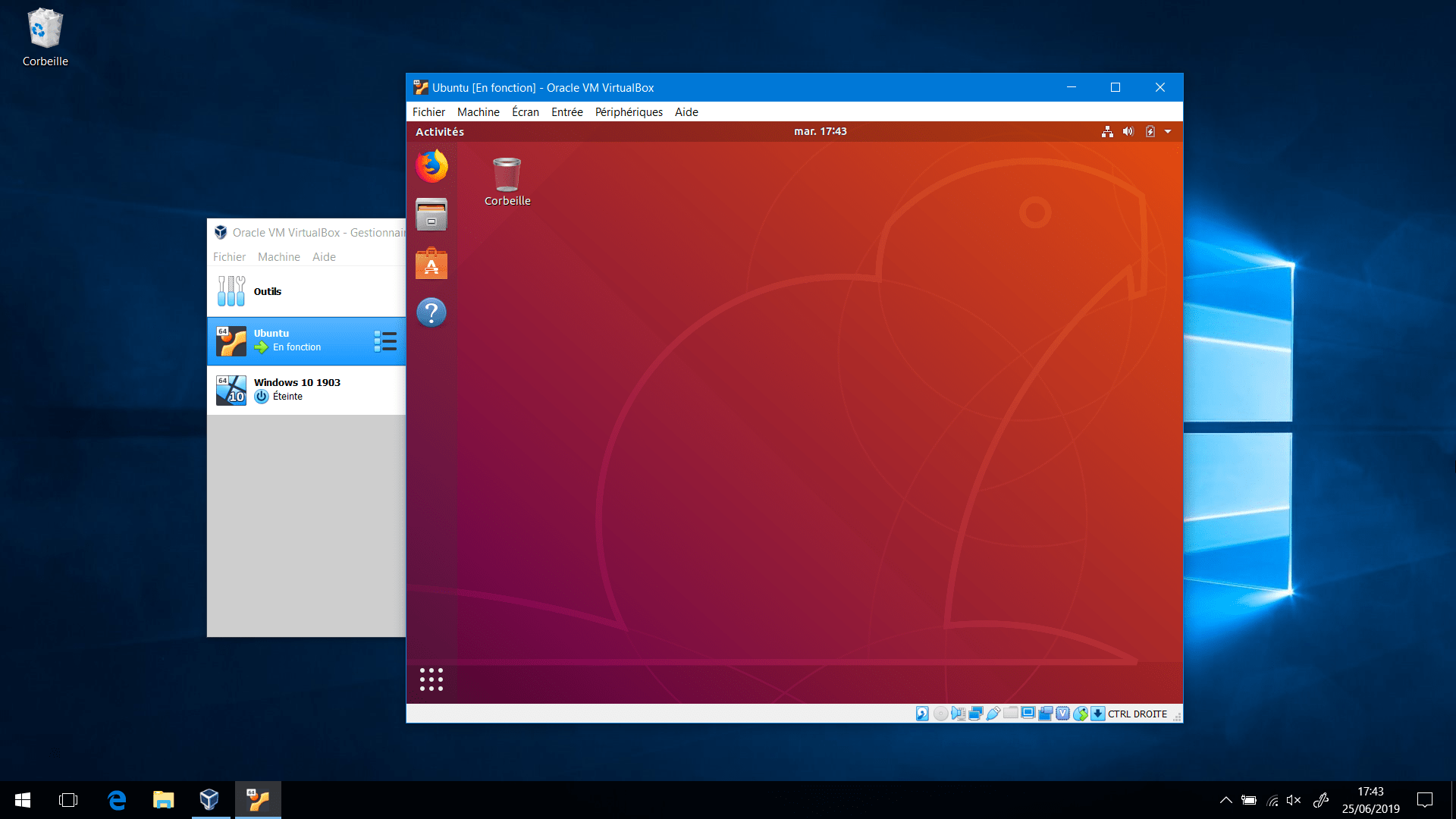Click the network adapters status icon

976,714
